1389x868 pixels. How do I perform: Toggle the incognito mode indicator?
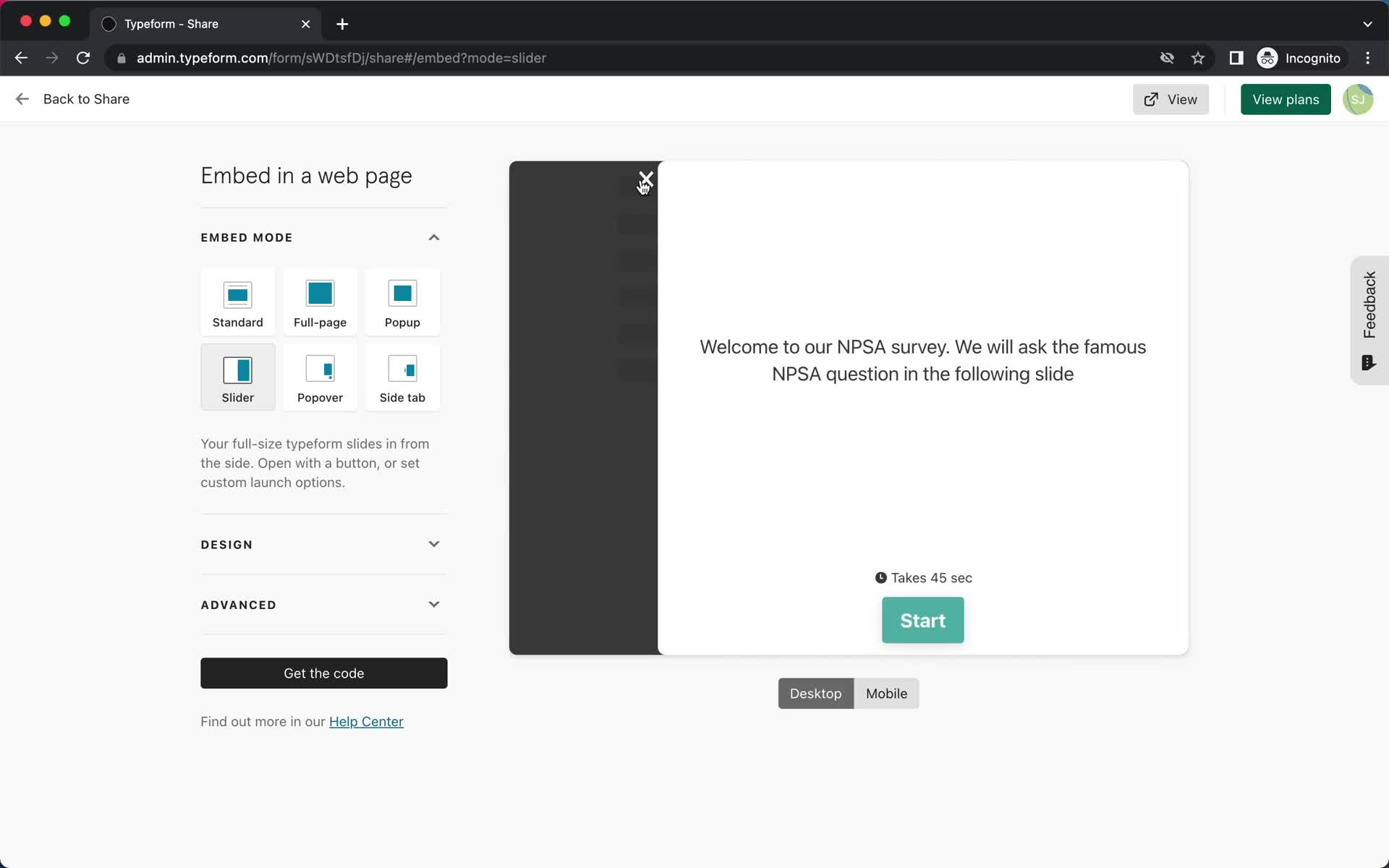tap(1298, 57)
